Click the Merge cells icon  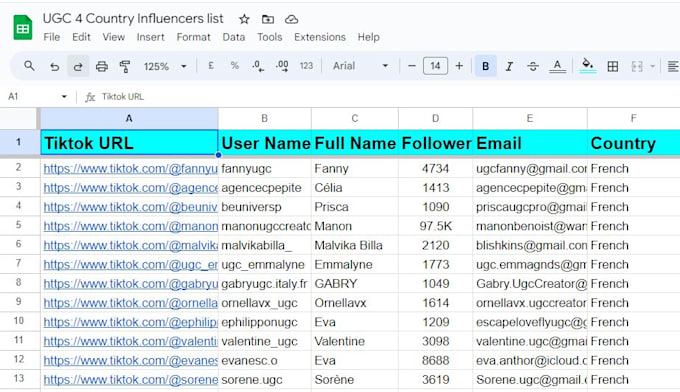tap(637, 66)
